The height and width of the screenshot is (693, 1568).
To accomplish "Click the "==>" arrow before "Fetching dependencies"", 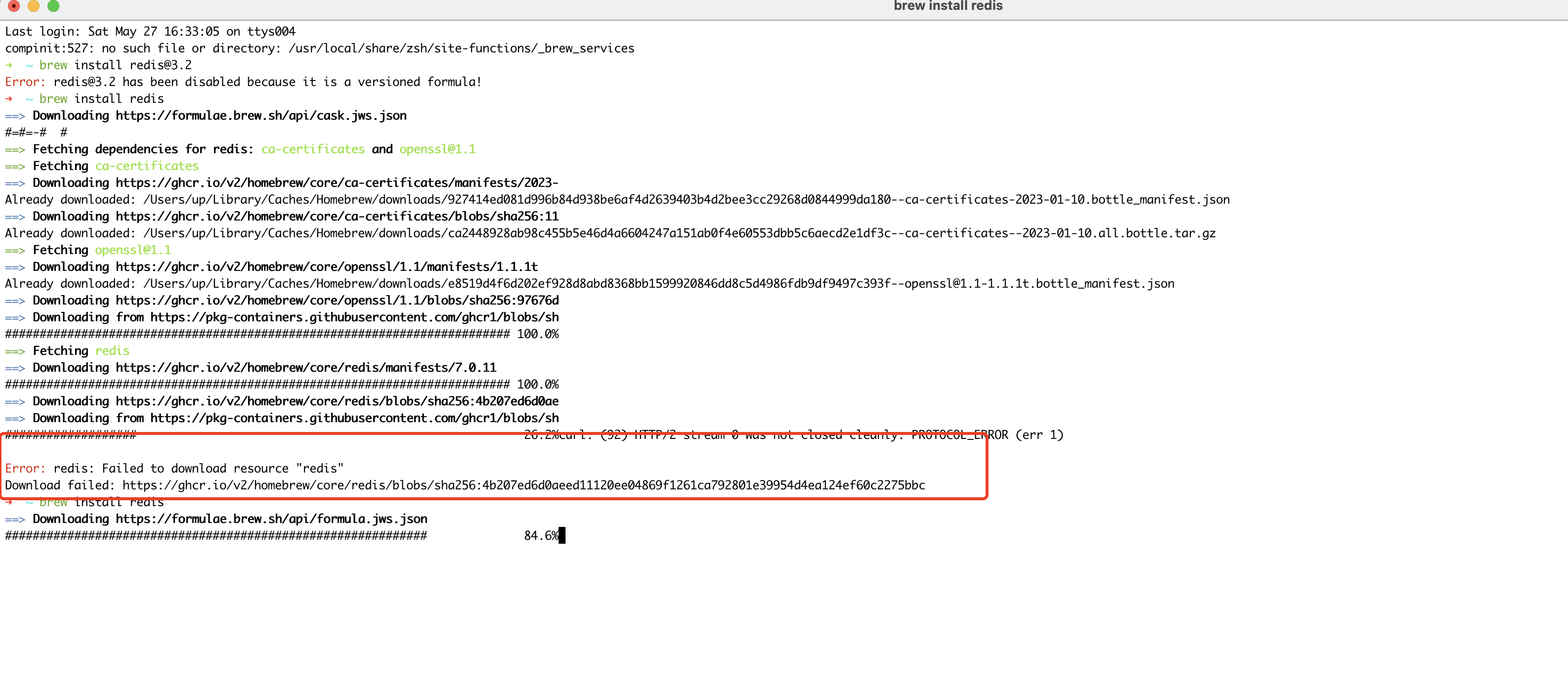I will pyautogui.click(x=15, y=149).
